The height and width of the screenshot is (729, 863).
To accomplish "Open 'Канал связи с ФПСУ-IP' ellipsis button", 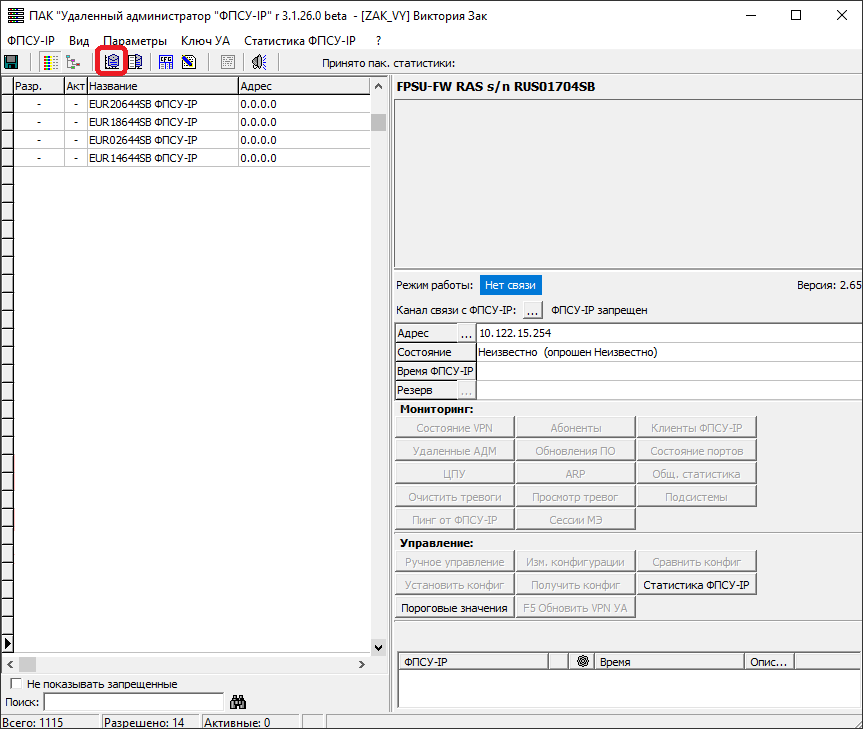I will 532,310.
